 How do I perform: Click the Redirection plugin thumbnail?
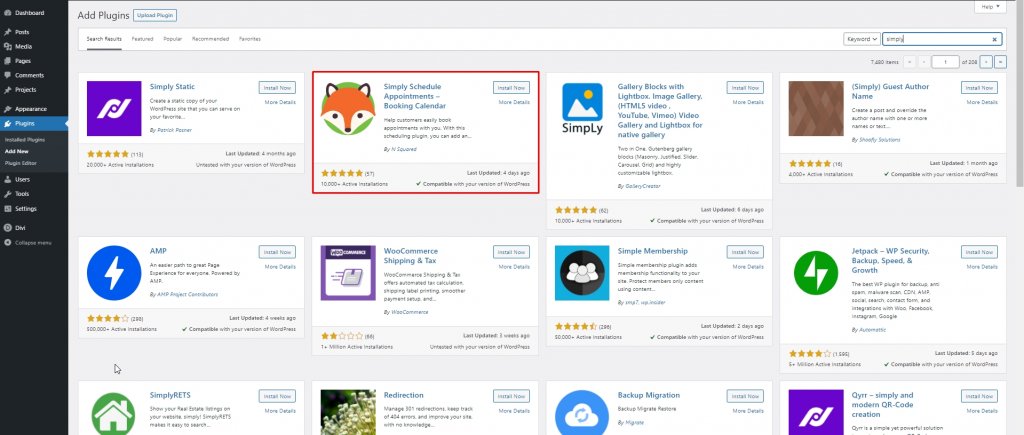[348, 412]
